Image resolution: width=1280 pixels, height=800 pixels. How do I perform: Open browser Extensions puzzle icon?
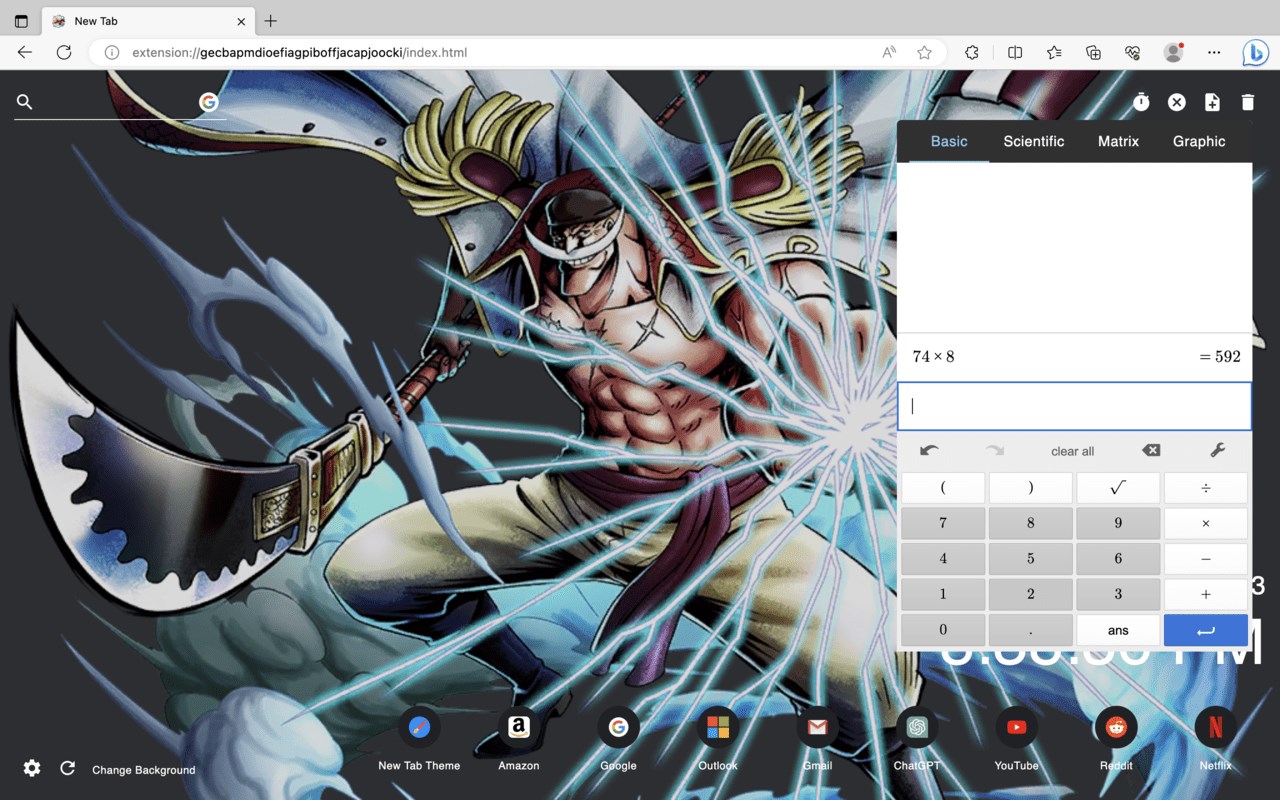972,52
